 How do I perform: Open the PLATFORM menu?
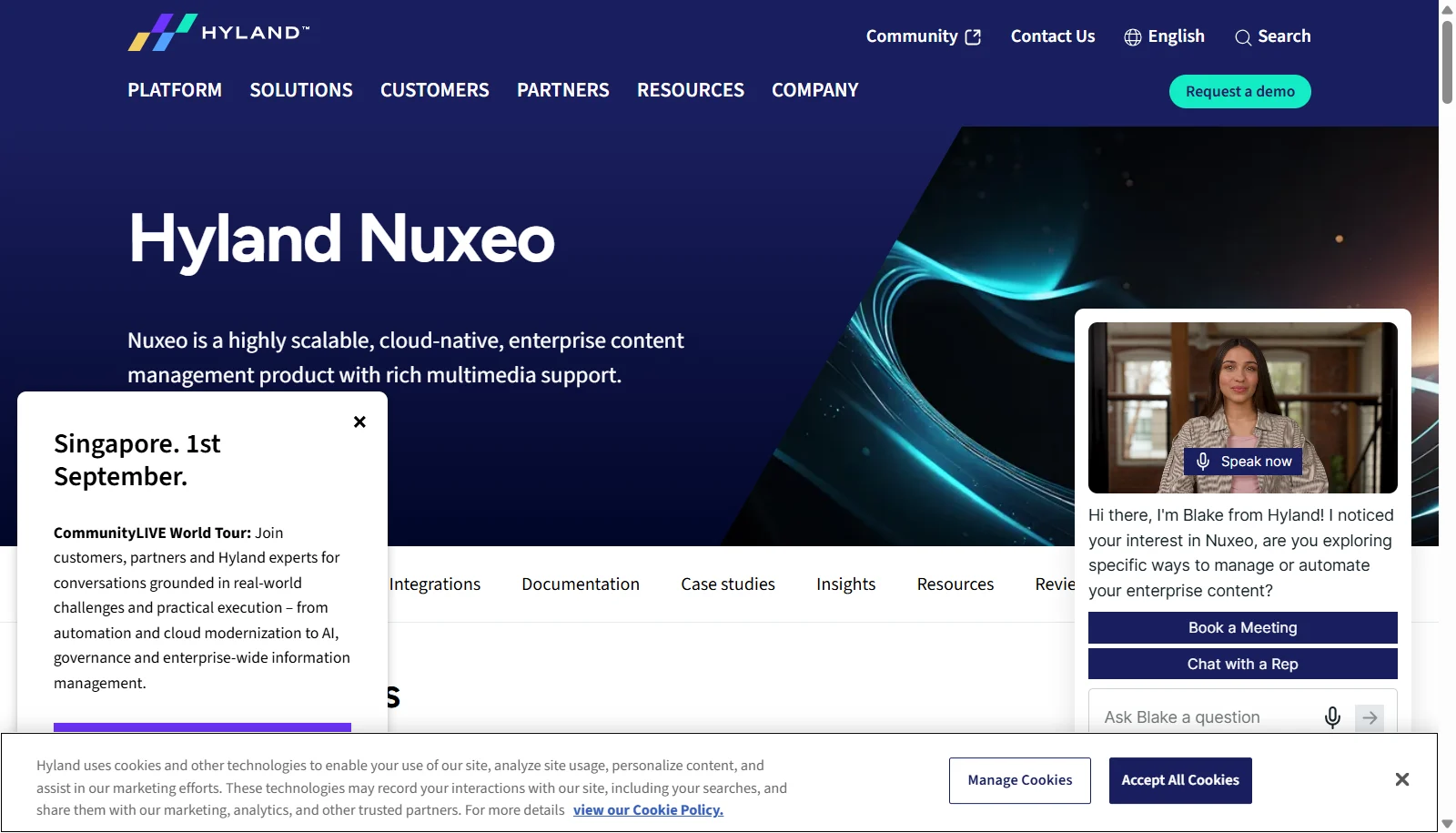[x=175, y=90]
